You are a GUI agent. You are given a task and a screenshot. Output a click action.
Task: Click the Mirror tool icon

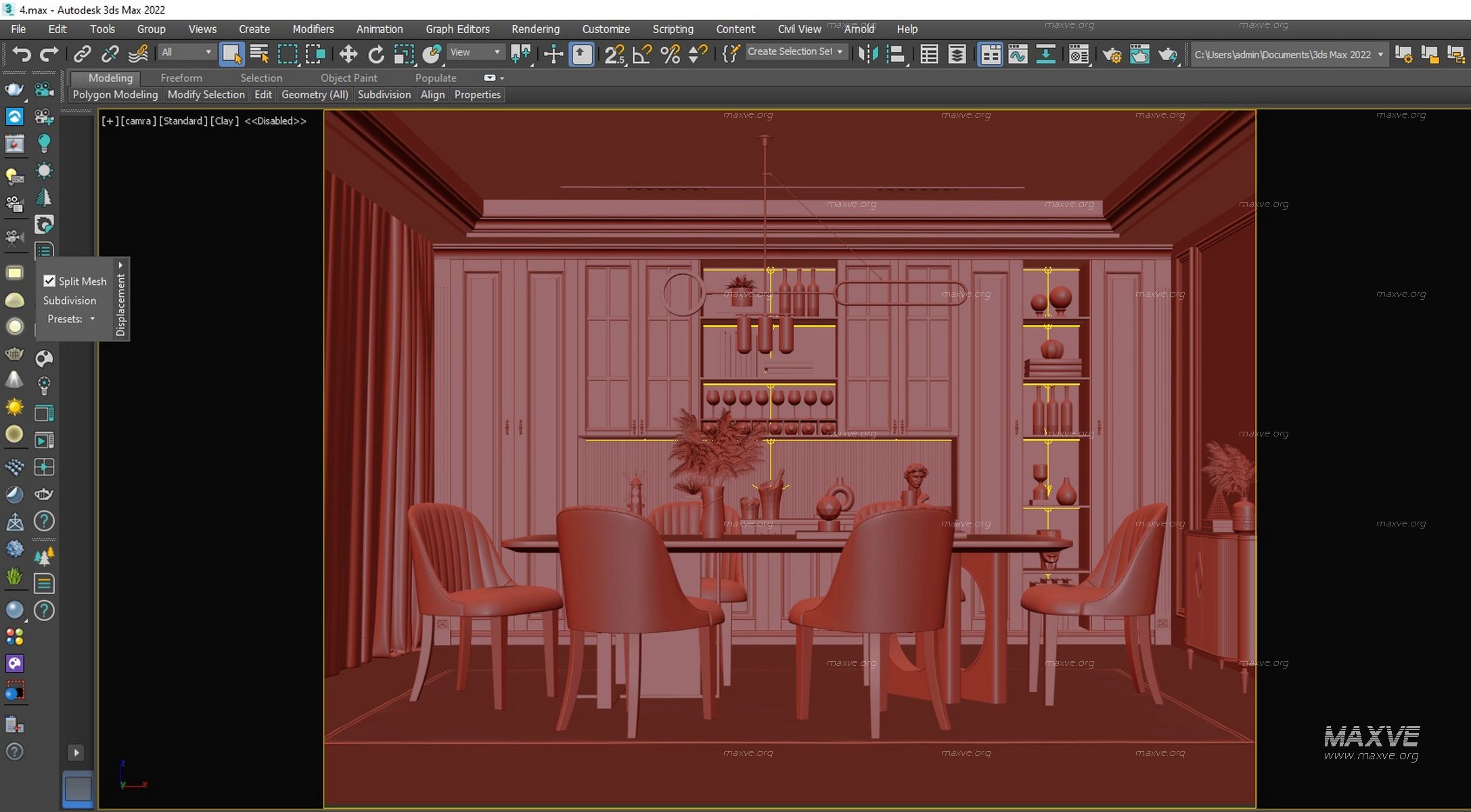867,53
